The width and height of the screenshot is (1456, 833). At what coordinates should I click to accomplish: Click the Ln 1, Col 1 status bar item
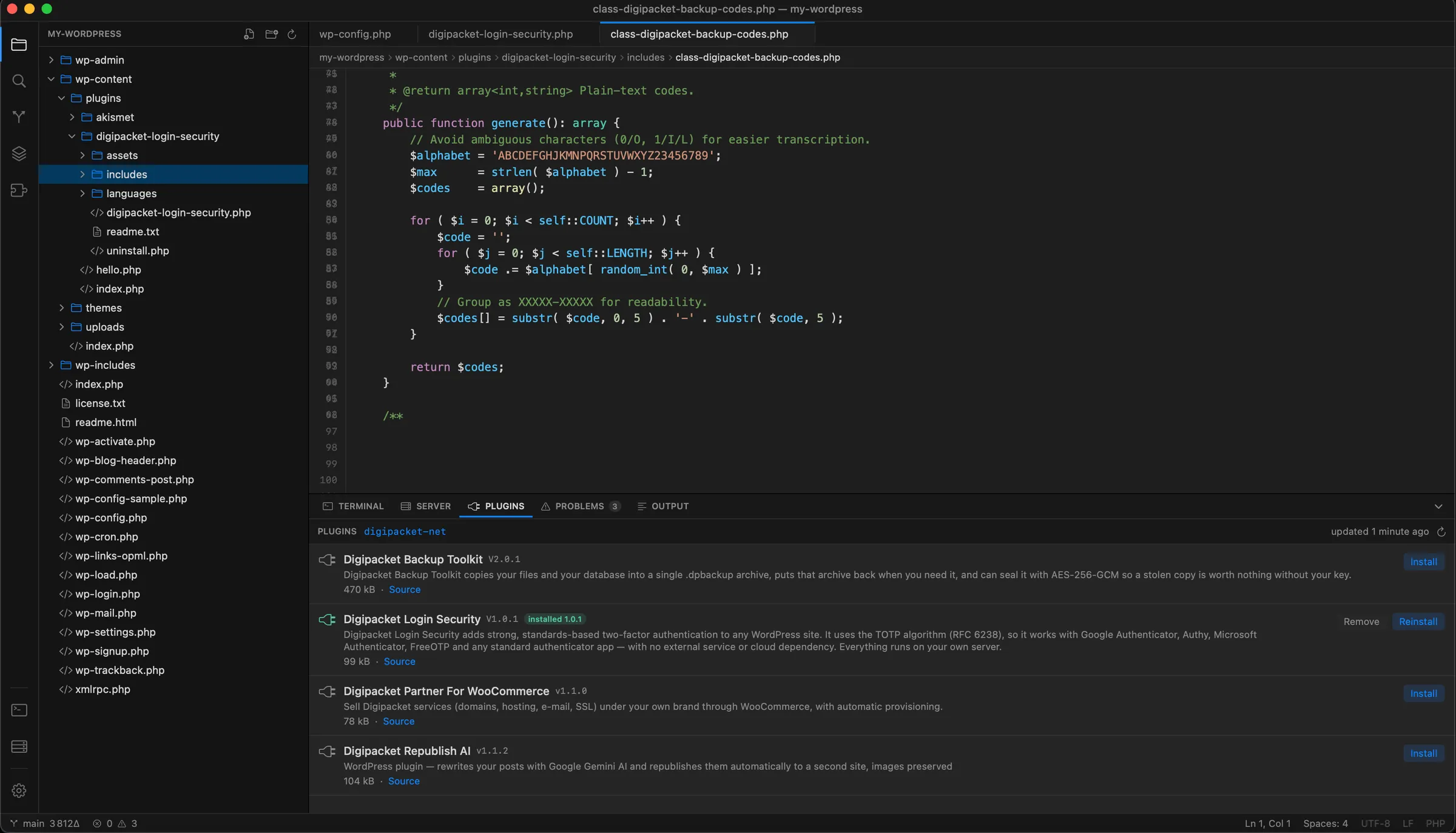[x=1267, y=823]
